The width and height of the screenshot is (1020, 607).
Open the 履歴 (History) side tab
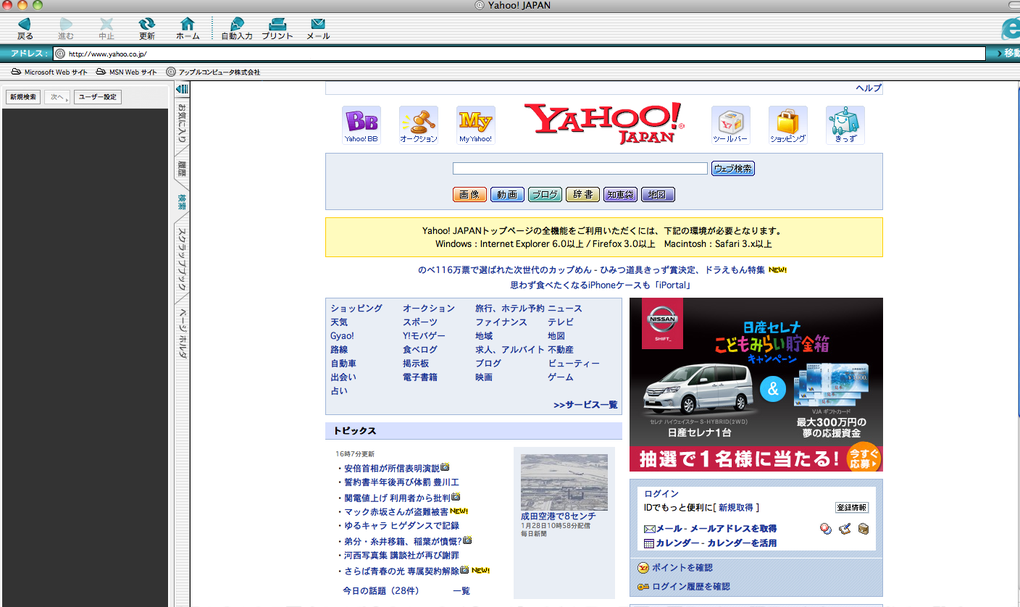[x=182, y=169]
